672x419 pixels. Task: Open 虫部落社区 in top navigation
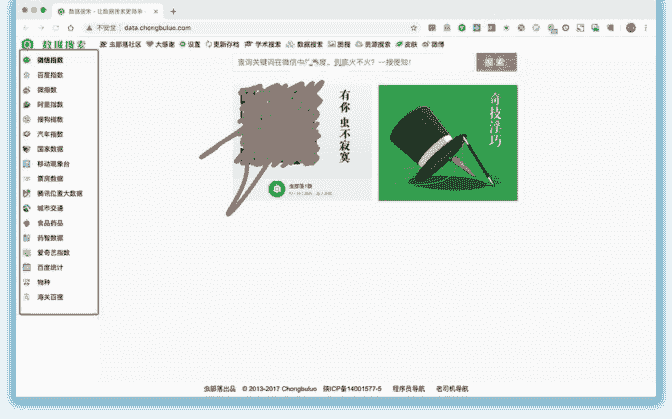tap(120, 44)
